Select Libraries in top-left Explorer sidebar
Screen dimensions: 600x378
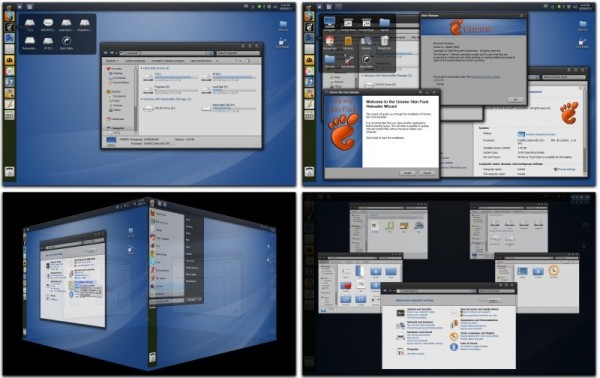coord(114,92)
